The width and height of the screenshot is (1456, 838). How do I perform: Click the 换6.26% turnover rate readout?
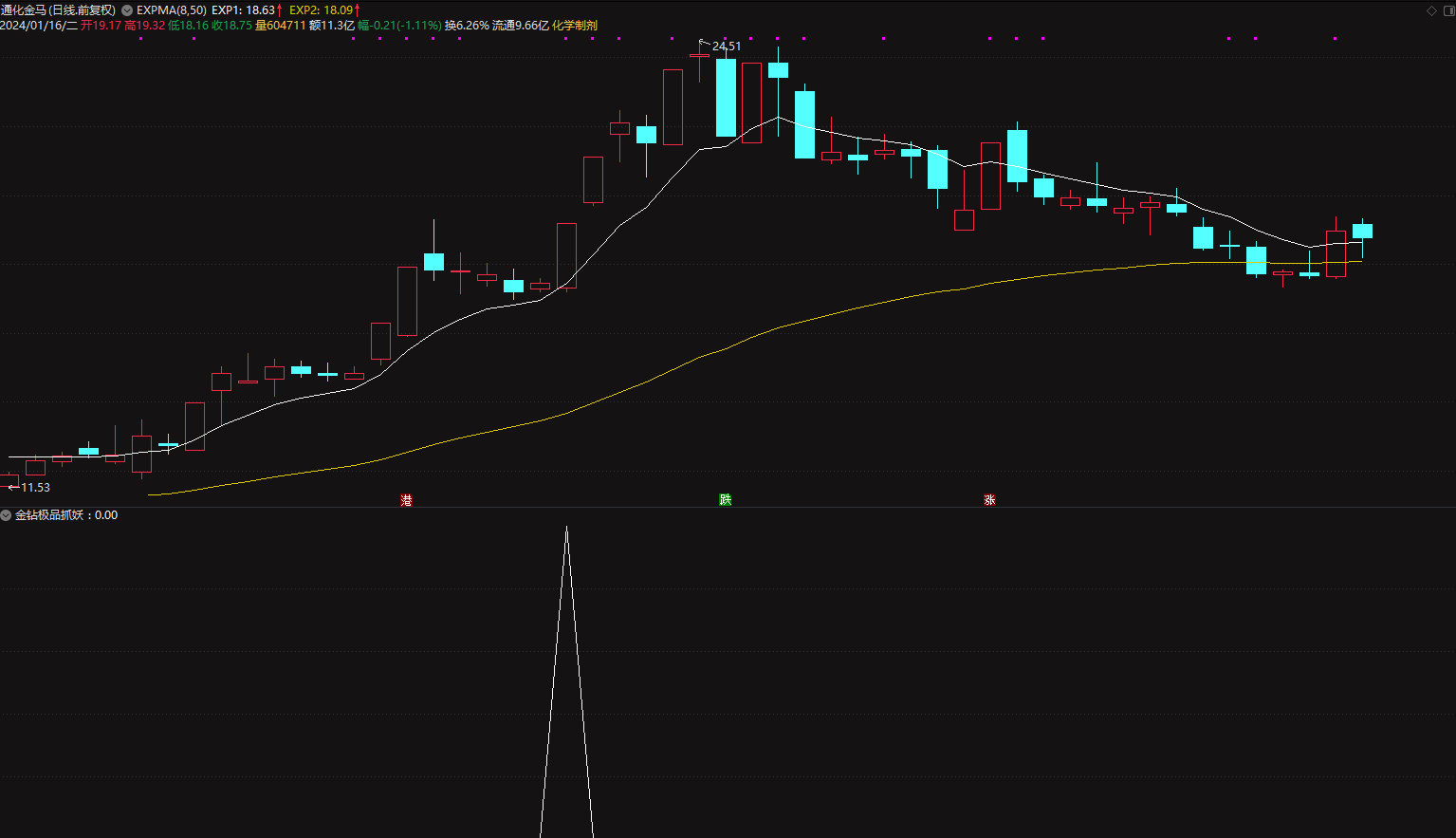(467, 26)
